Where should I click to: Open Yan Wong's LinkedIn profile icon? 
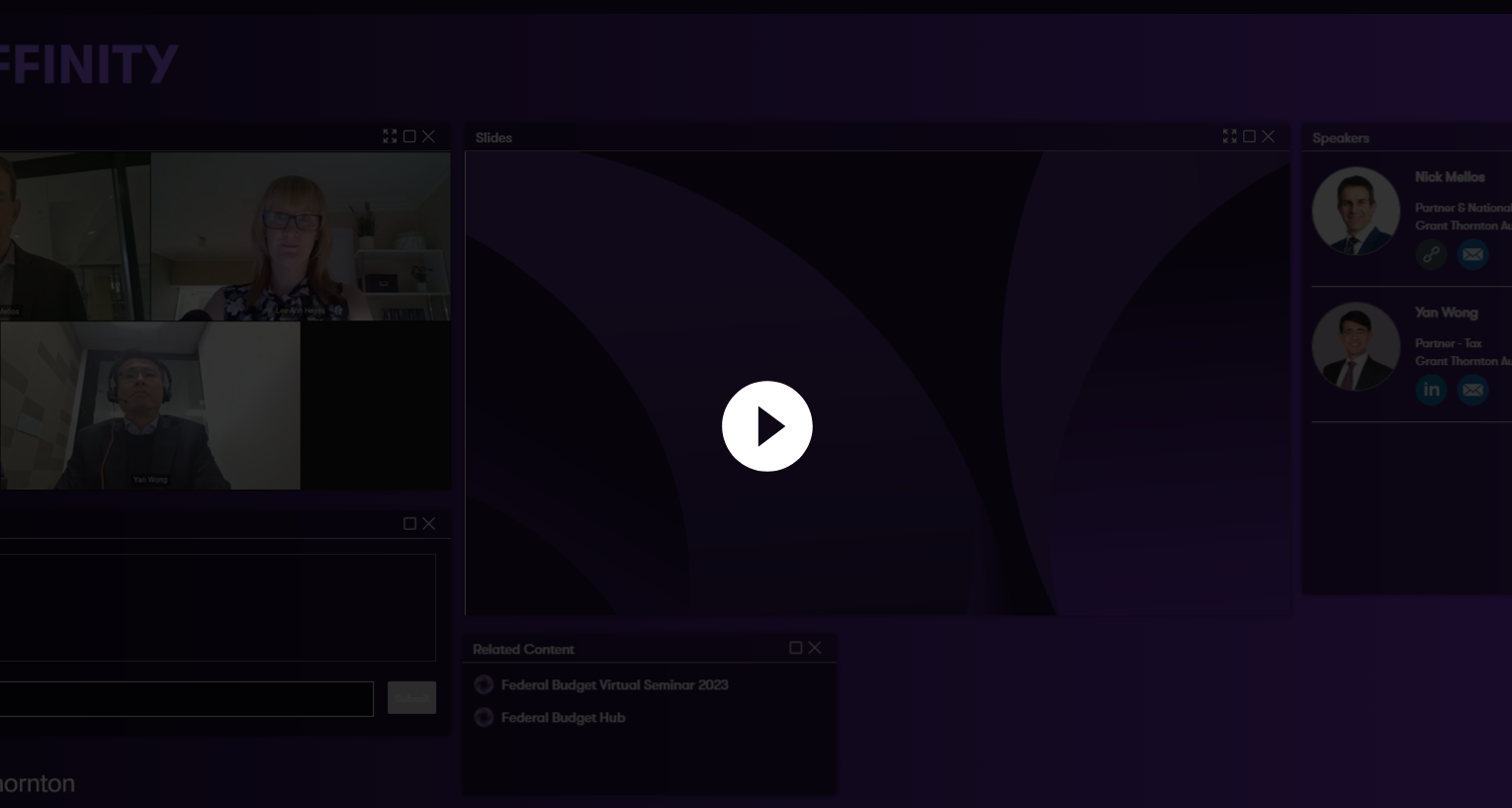1431,390
